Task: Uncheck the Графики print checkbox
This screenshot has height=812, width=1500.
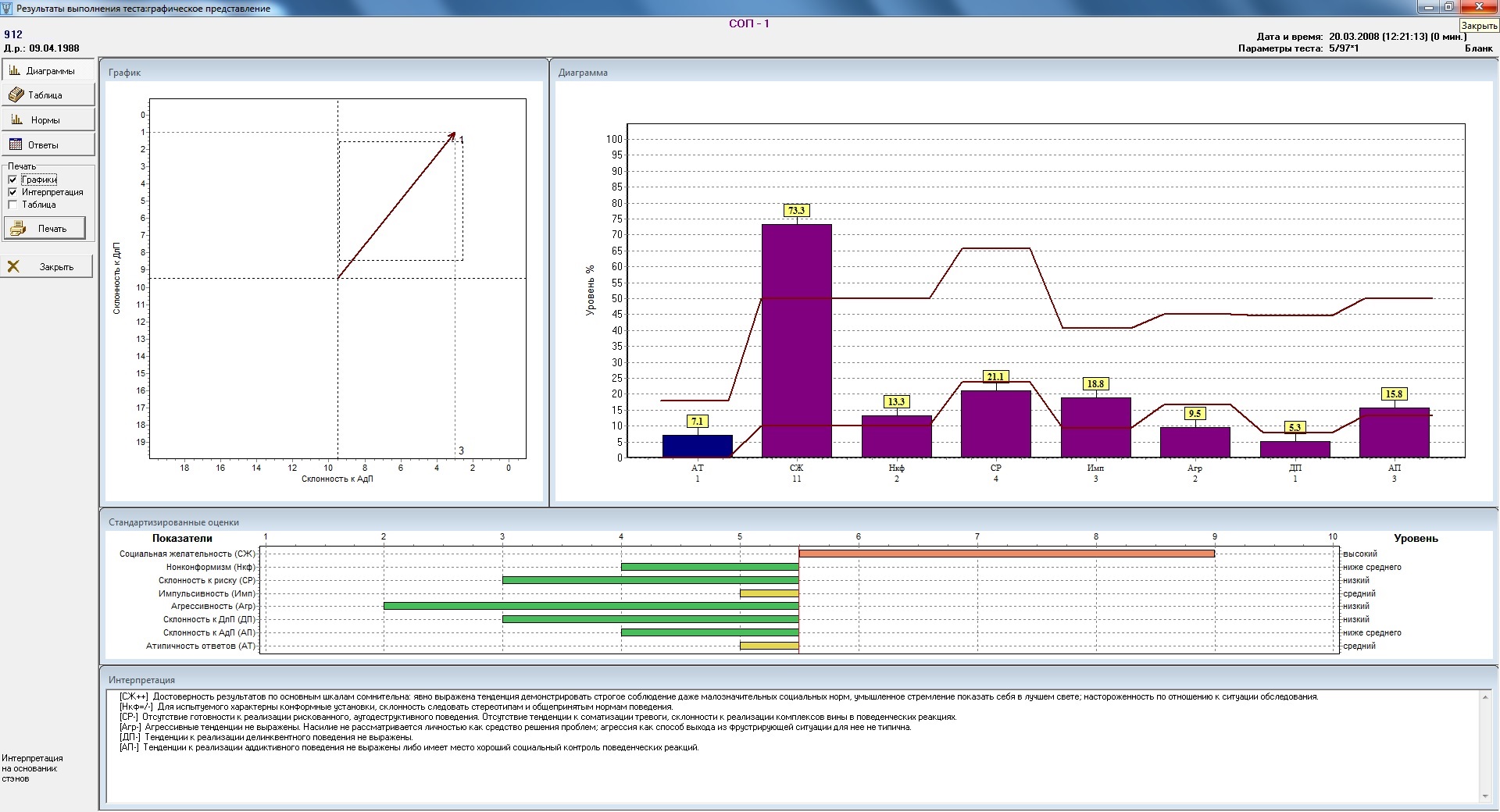Action: pos(12,180)
